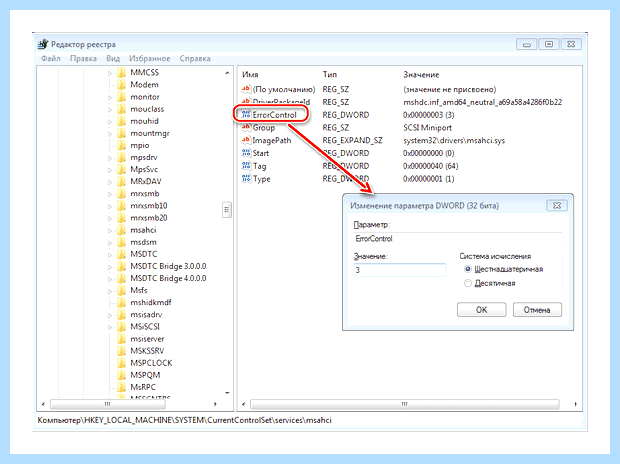Click the Start DWORD value icon
The width and height of the screenshot is (620, 464).
[x=246, y=153]
